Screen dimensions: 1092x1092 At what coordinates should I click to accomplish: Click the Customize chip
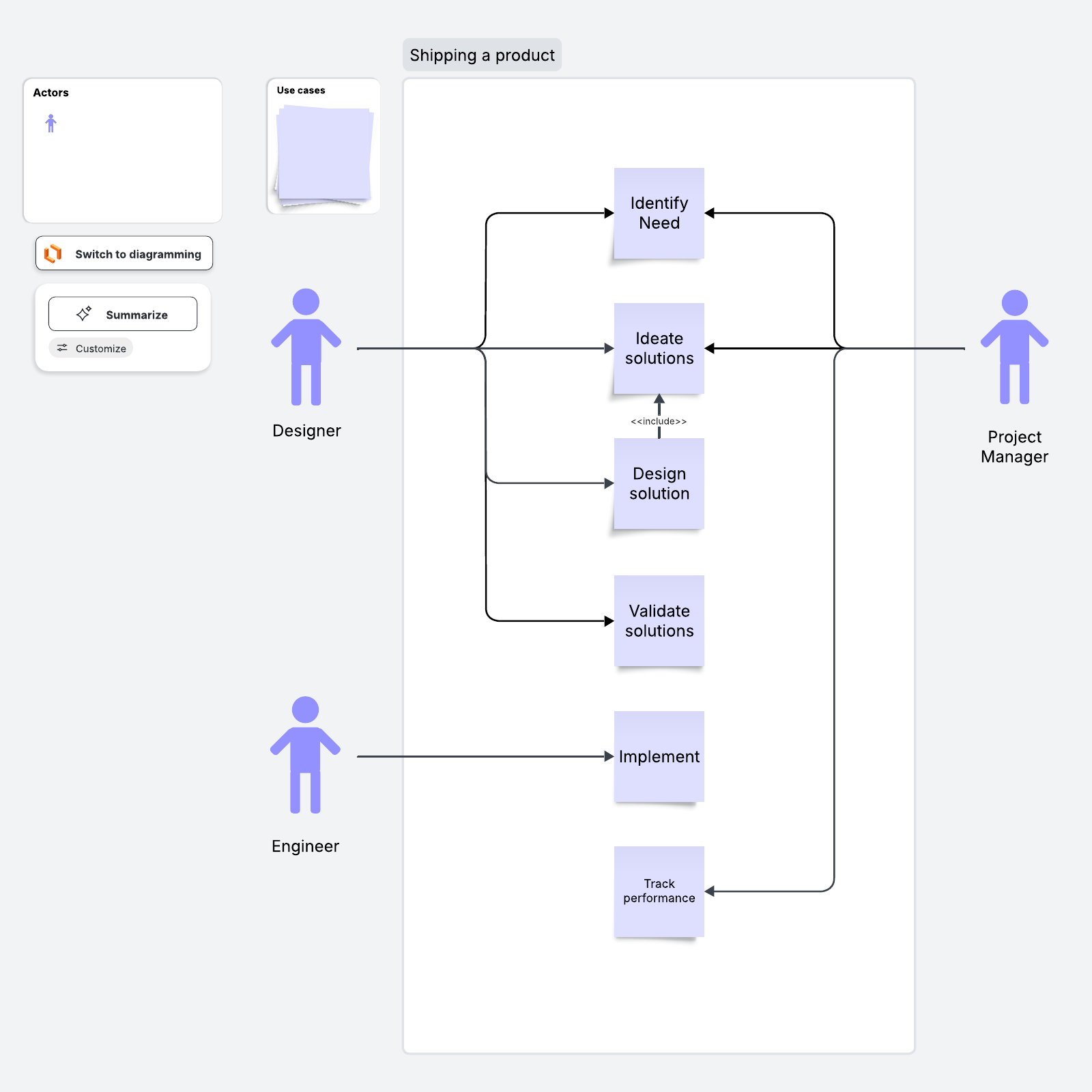click(x=91, y=348)
